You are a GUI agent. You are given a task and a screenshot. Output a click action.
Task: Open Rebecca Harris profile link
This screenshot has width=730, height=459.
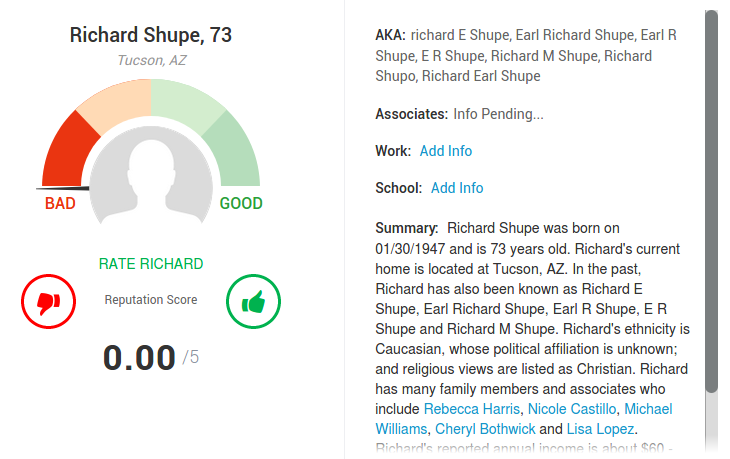(472, 409)
